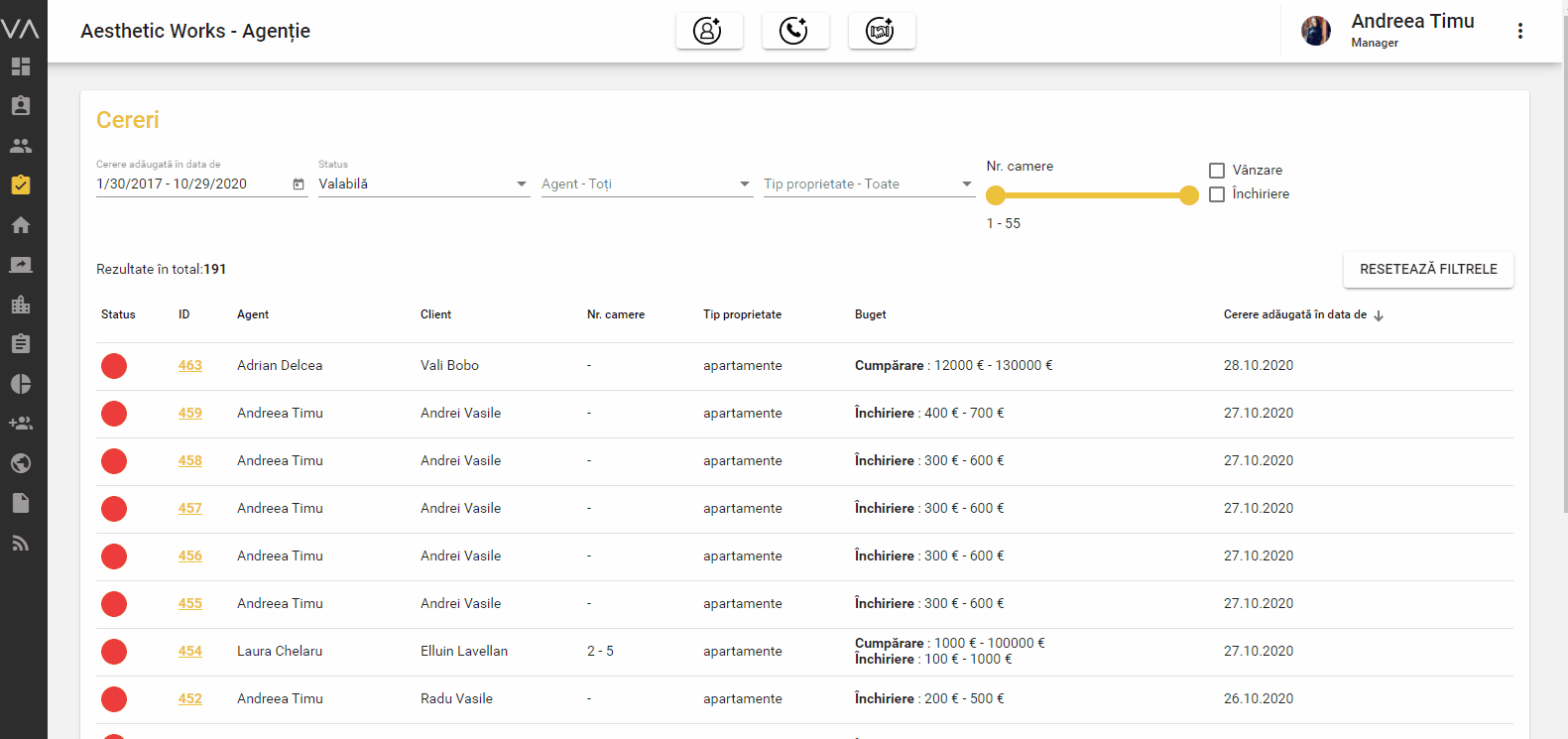Expand the Status Valabilă dropdown
This screenshot has width=1568, height=739.
pyautogui.click(x=423, y=185)
